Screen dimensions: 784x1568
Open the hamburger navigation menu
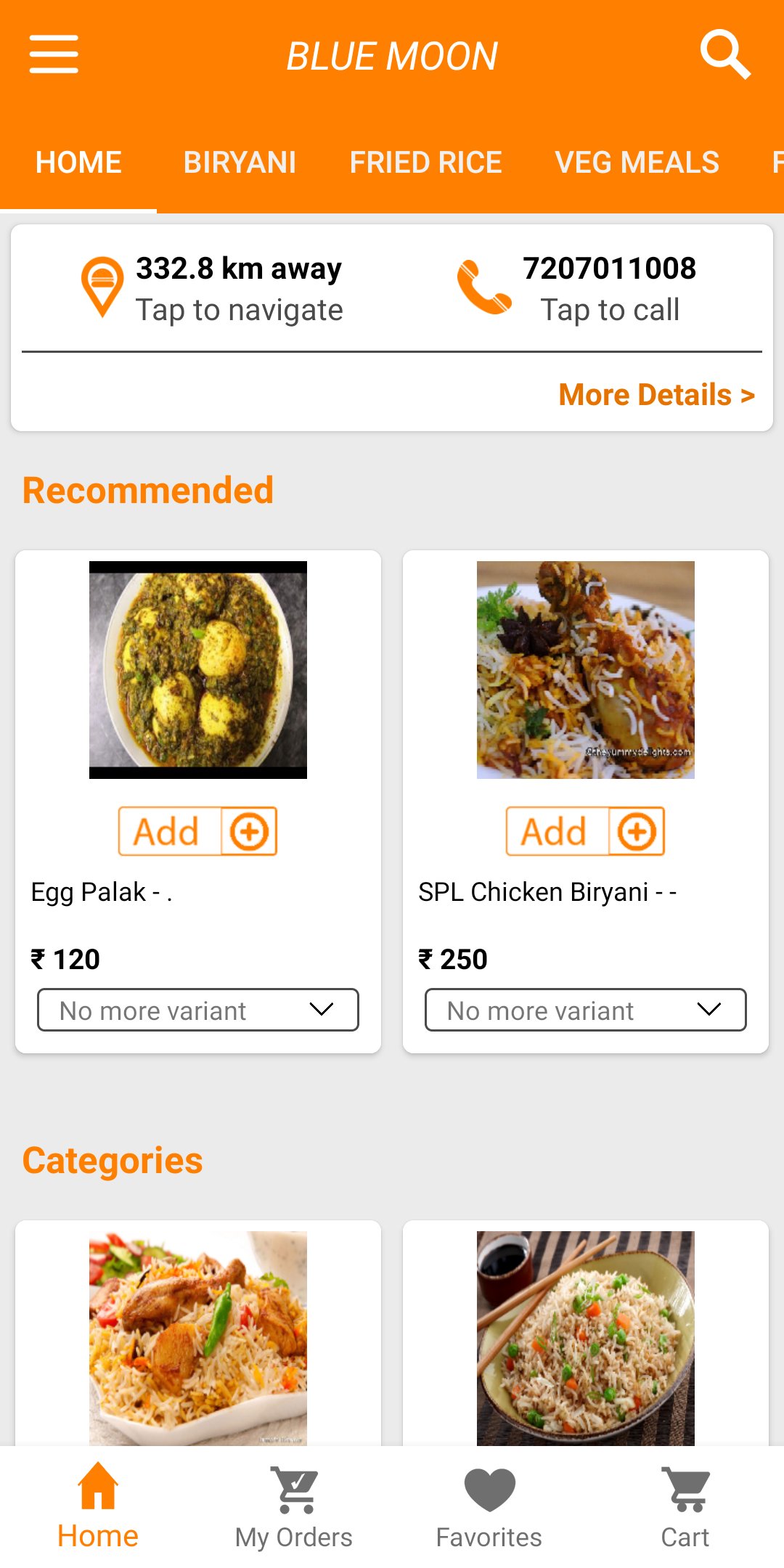tap(54, 54)
